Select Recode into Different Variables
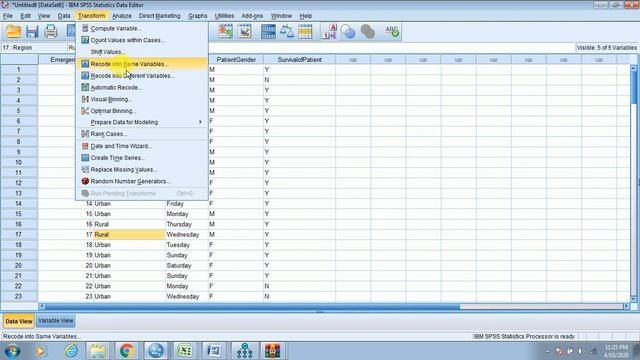The width and height of the screenshot is (640, 360). [x=142, y=76]
